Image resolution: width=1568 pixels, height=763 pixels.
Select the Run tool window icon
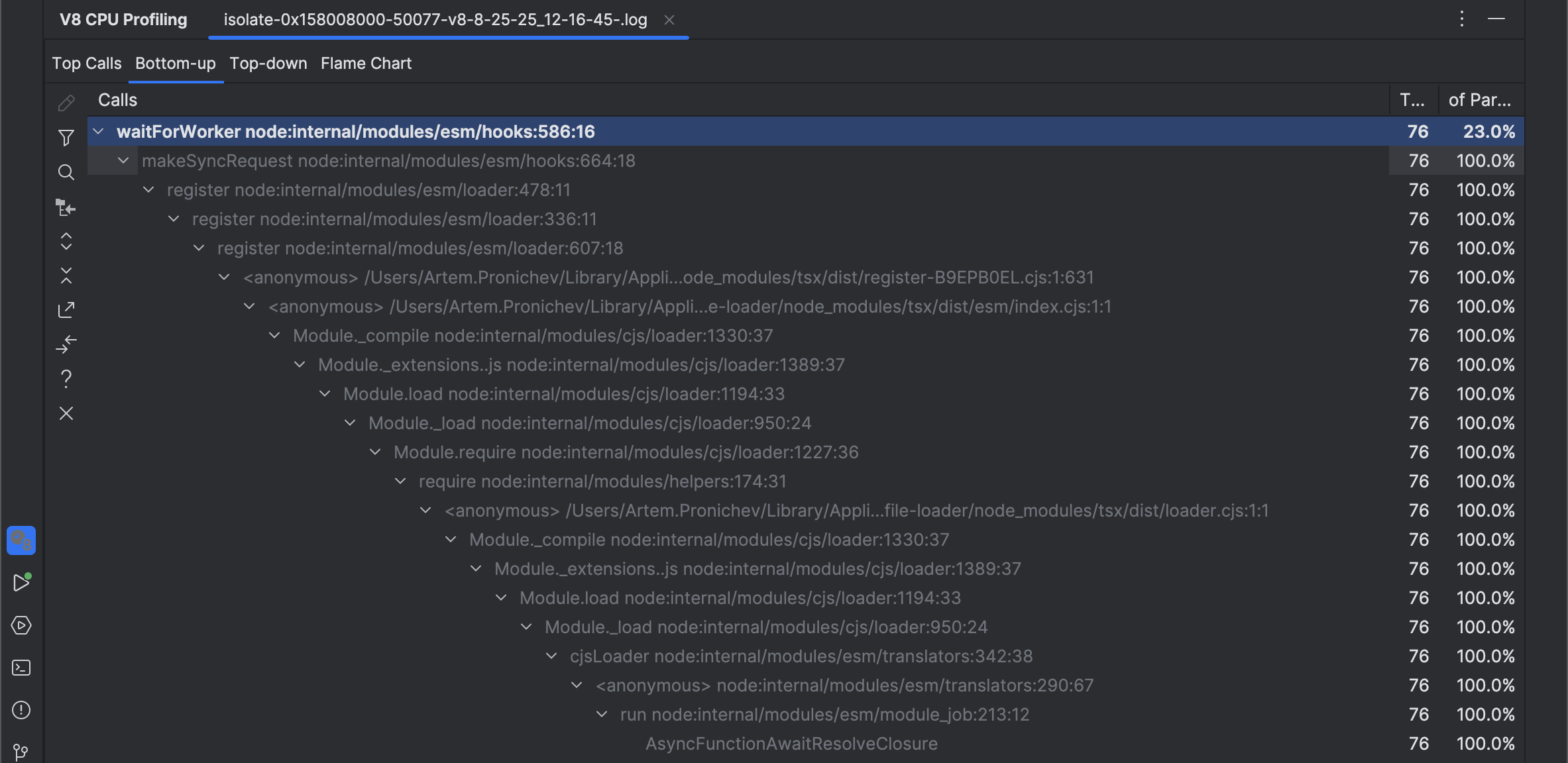21,582
